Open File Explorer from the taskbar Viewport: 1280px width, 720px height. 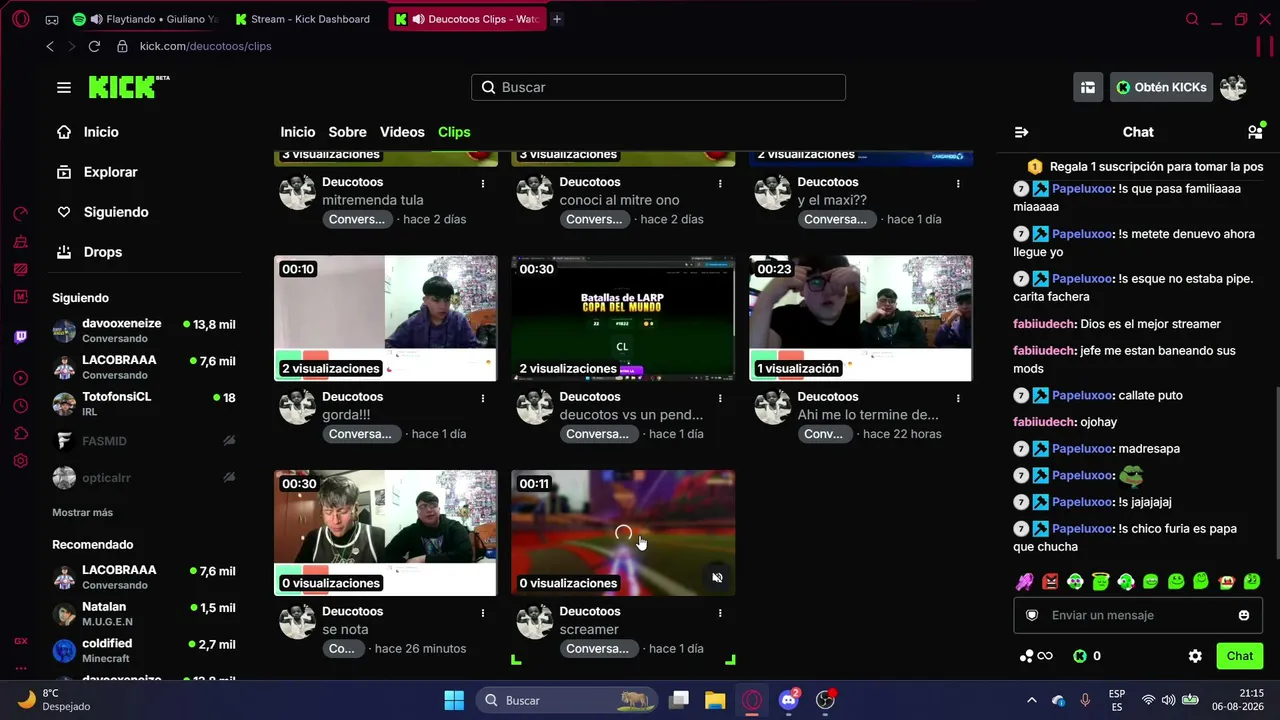pos(715,700)
